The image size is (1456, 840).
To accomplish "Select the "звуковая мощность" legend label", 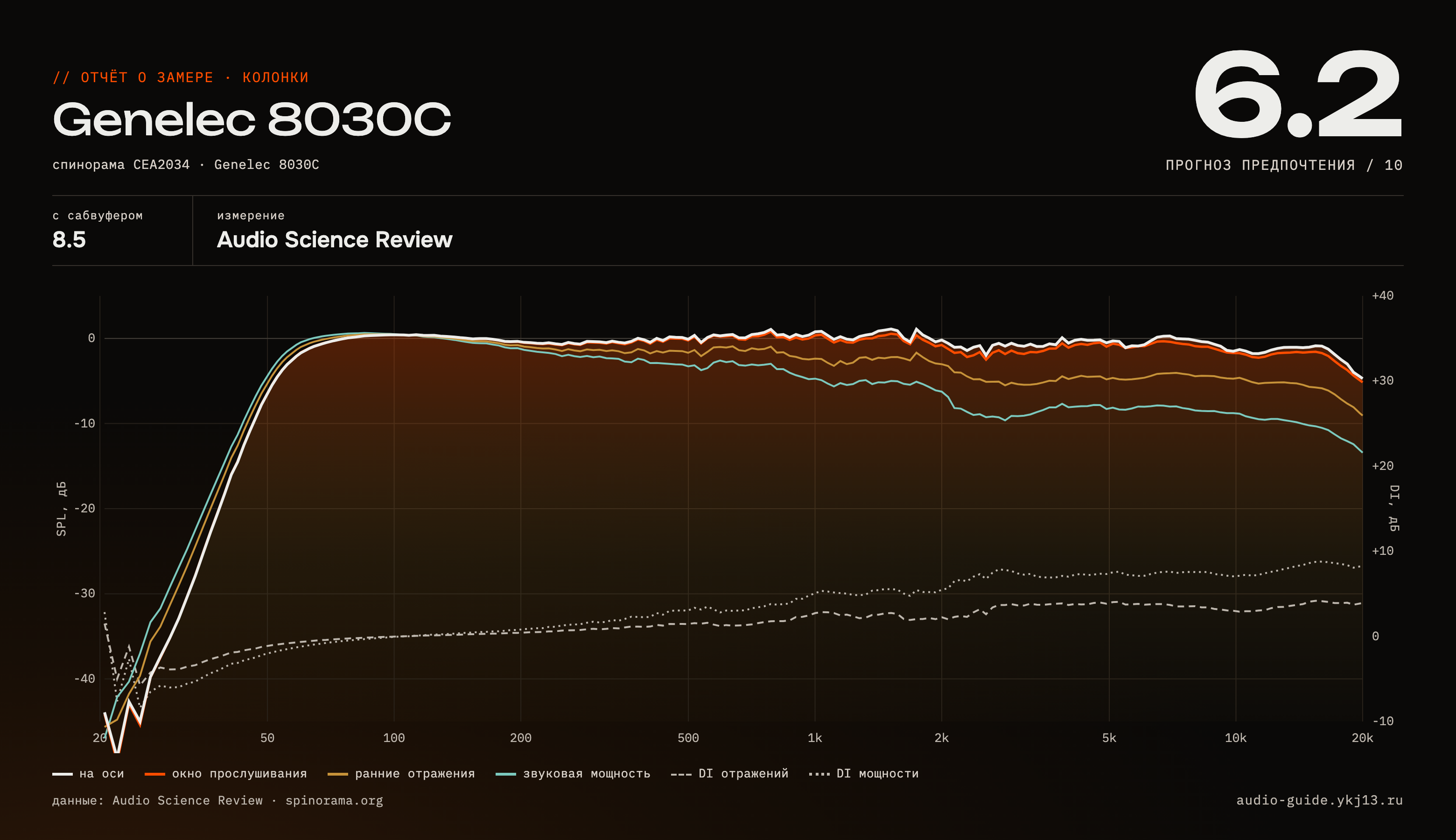I will pos(587,774).
